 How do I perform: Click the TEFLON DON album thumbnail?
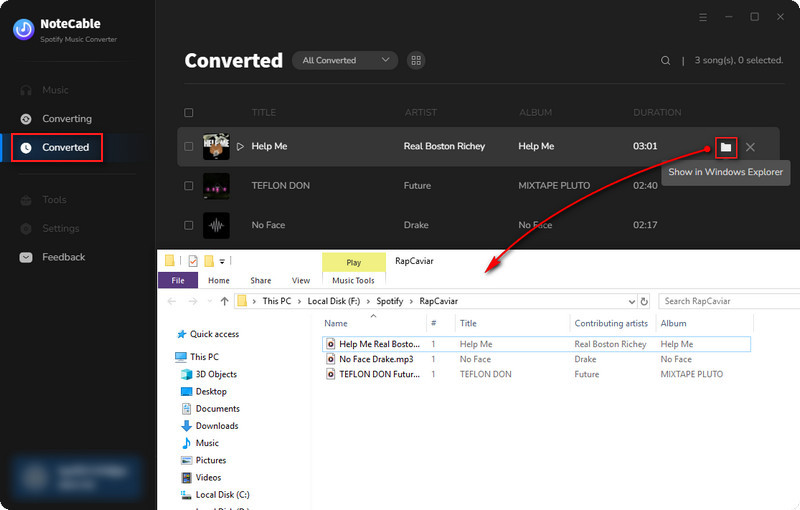(x=216, y=186)
